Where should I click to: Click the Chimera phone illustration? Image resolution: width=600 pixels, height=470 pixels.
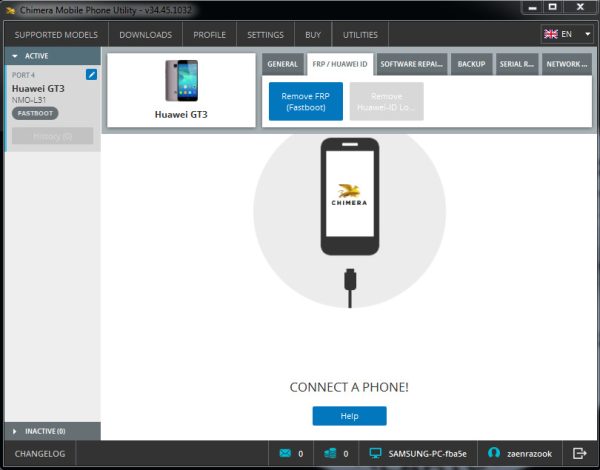[x=350, y=196]
